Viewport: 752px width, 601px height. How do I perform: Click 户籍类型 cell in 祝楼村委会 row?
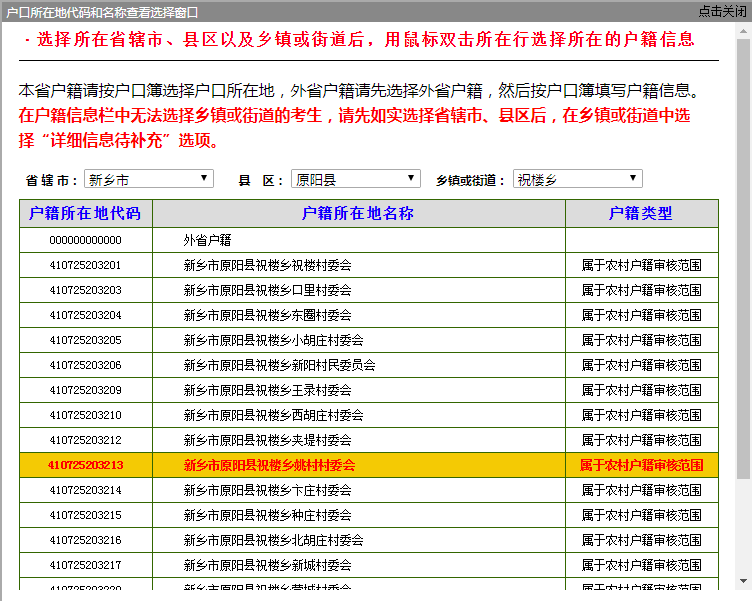tap(642, 265)
